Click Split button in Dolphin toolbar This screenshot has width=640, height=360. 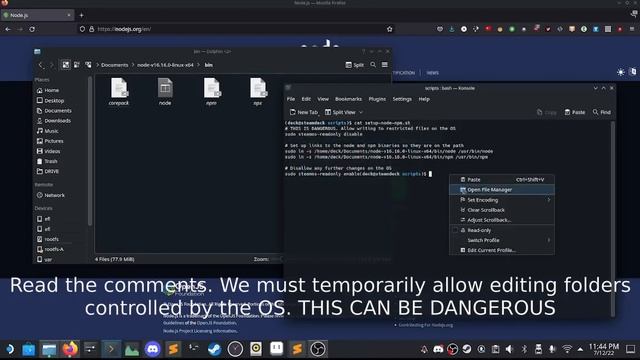point(354,65)
